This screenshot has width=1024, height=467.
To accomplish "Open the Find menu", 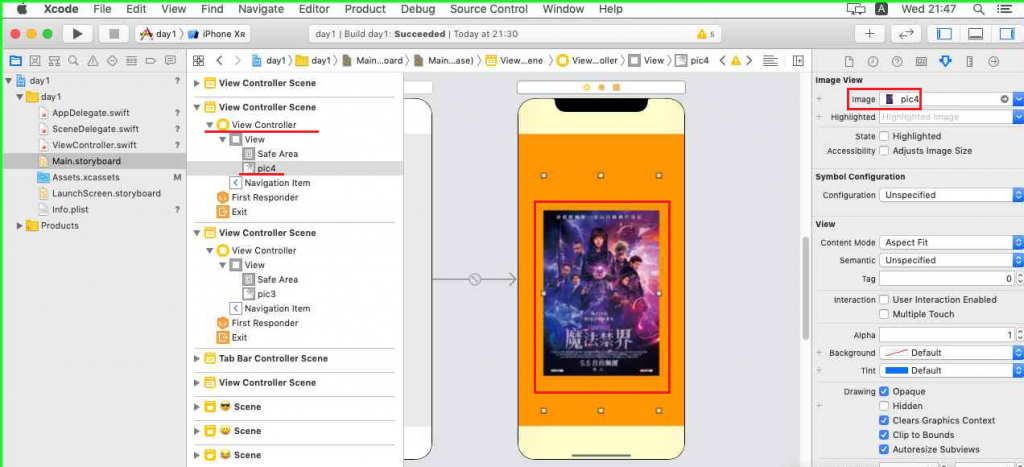I will [x=212, y=9].
